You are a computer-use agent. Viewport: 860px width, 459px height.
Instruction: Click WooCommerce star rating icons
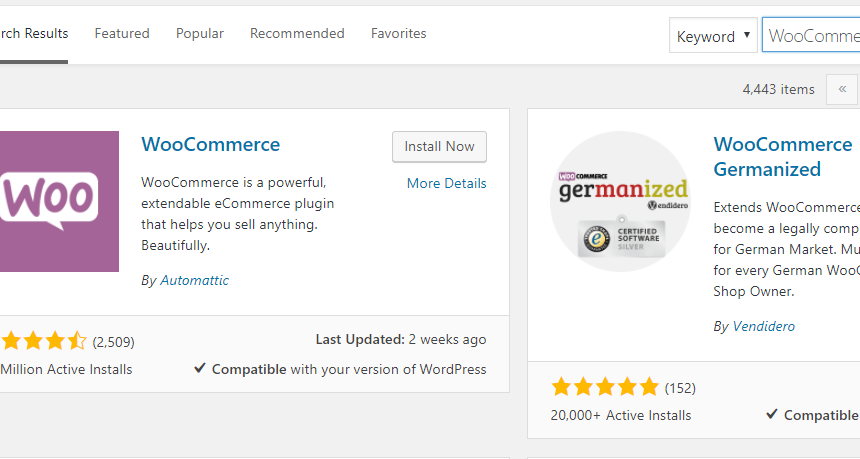[x=44, y=341]
